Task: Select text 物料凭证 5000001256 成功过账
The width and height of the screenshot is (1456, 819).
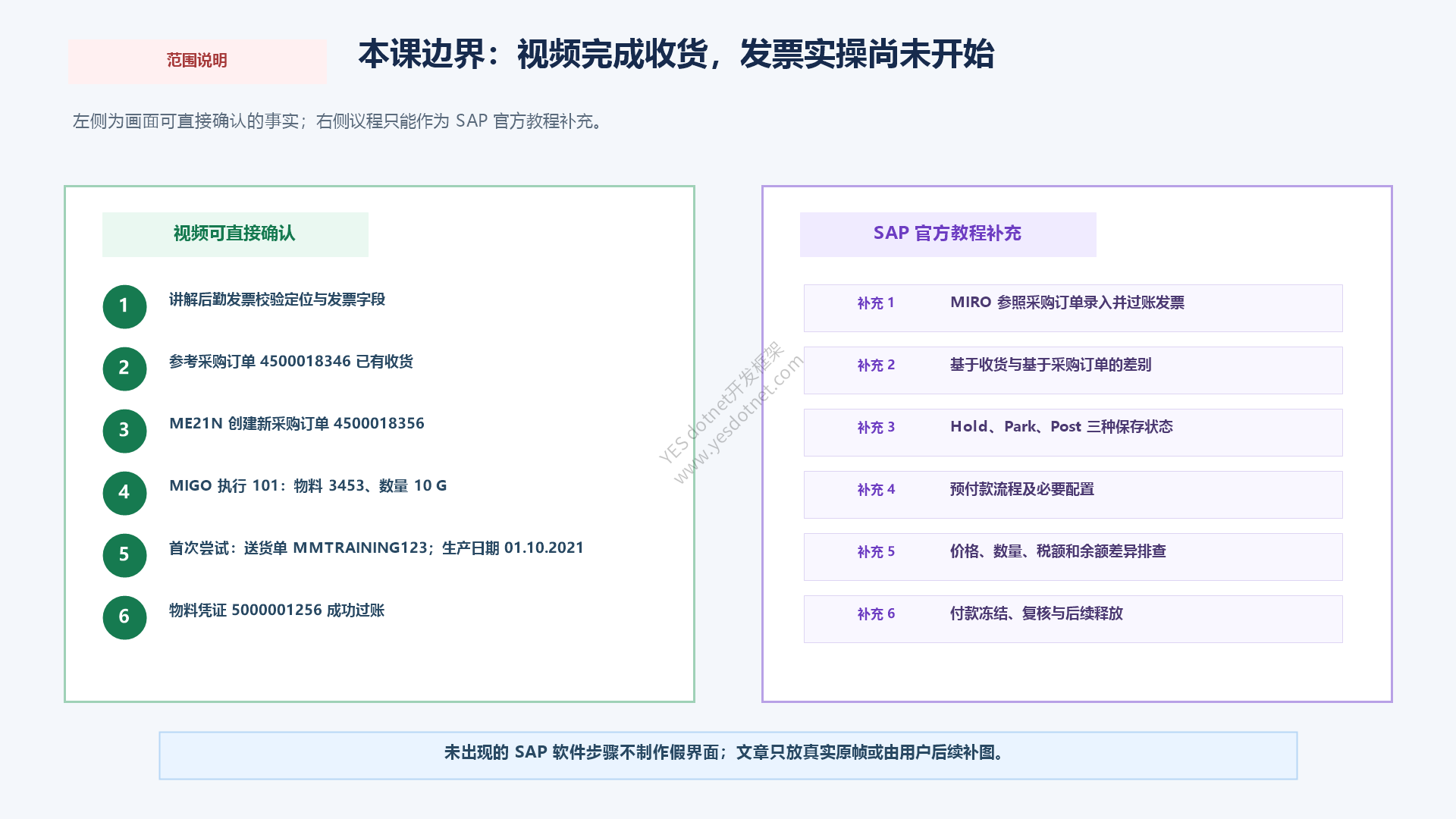Action: [x=277, y=610]
